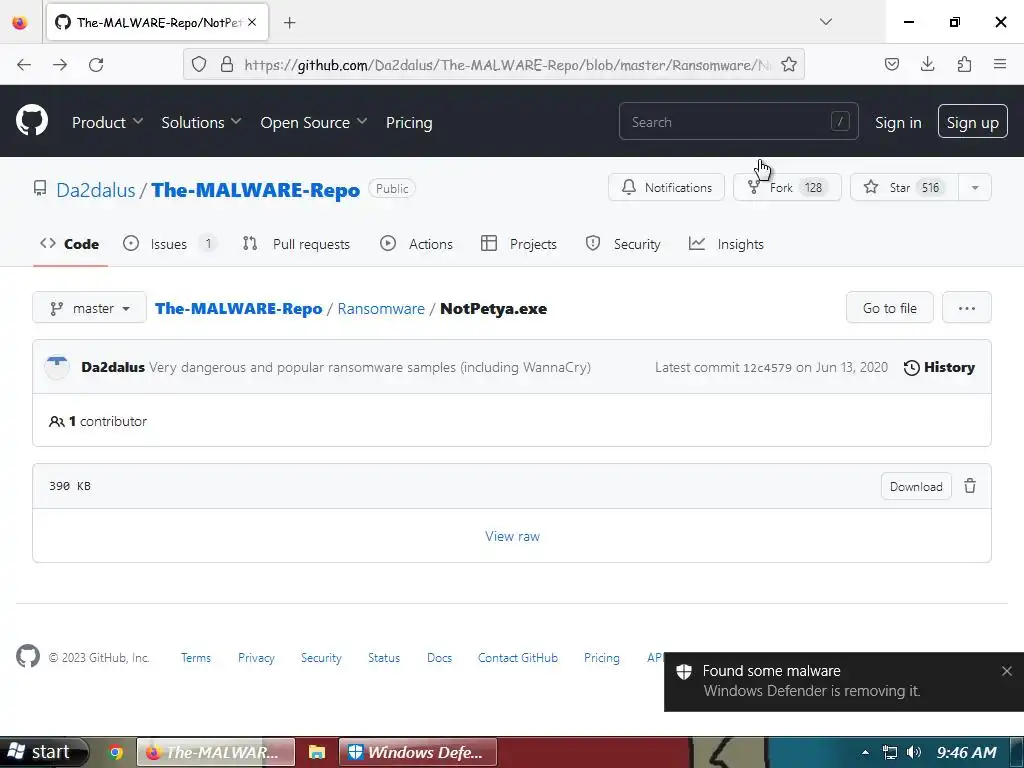Viewport: 1024px width, 768px height.
Task: Open footer Terms link
Action: pyautogui.click(x=196, y=658)
